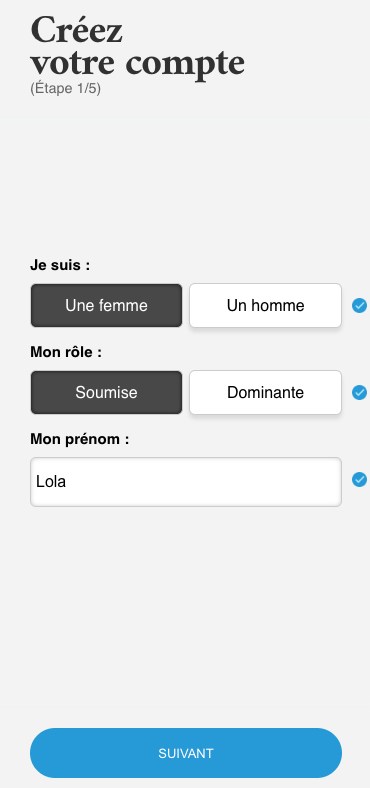Screen dimensions: 370x788
Task: Click the 'votre compte' heading line
Action: [x=138, y=64]
